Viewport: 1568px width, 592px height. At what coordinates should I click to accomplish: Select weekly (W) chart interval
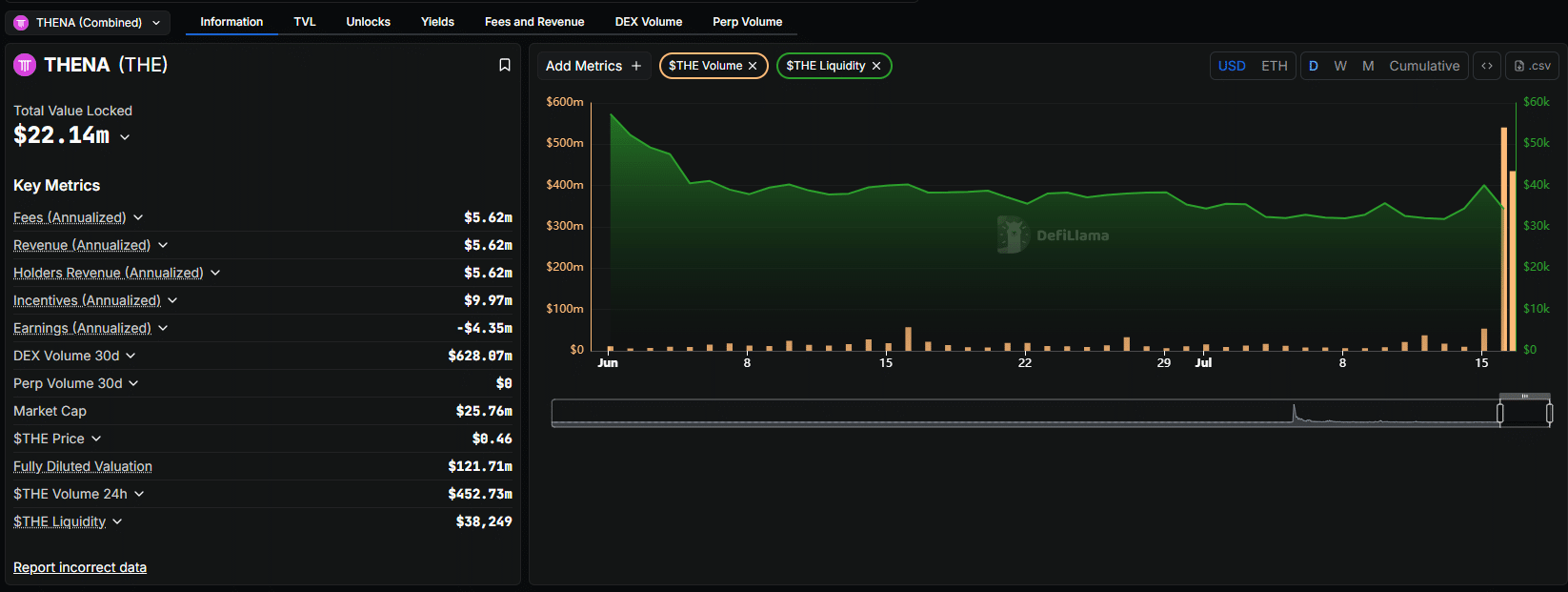[x=1340, y=66]
